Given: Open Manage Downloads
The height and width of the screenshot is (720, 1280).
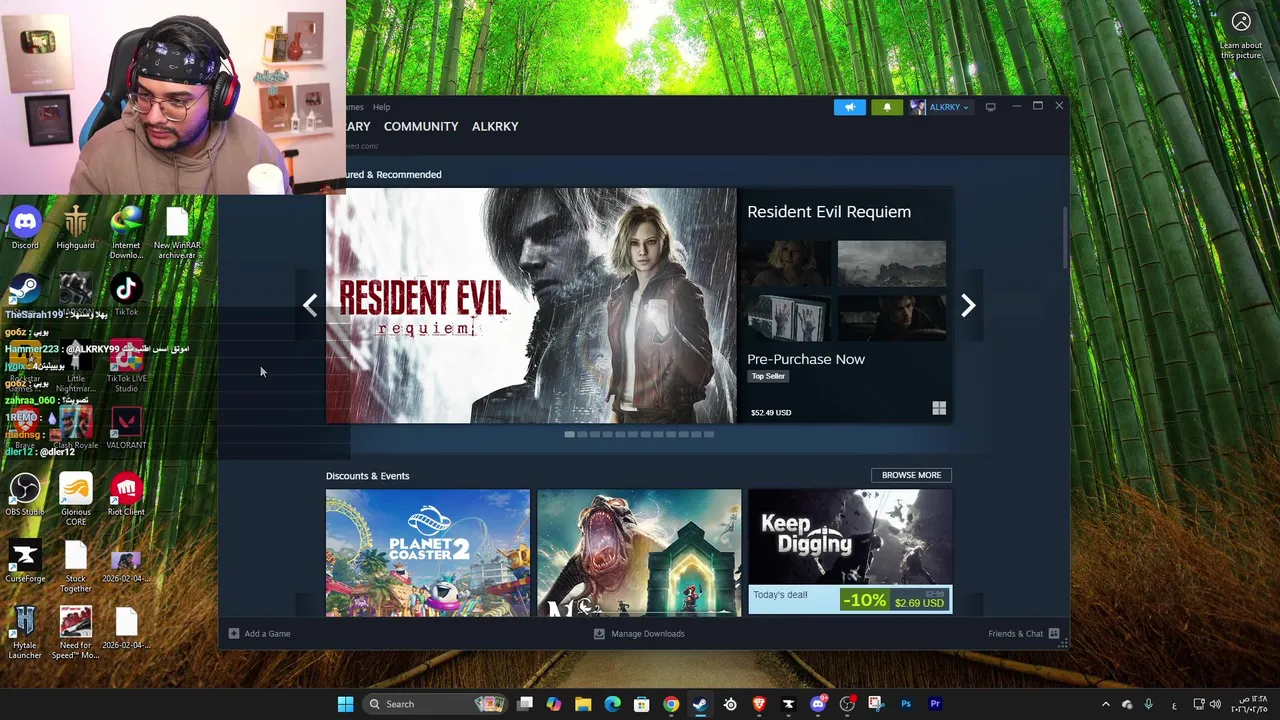Looking at the screenshot, I should 639,633.
